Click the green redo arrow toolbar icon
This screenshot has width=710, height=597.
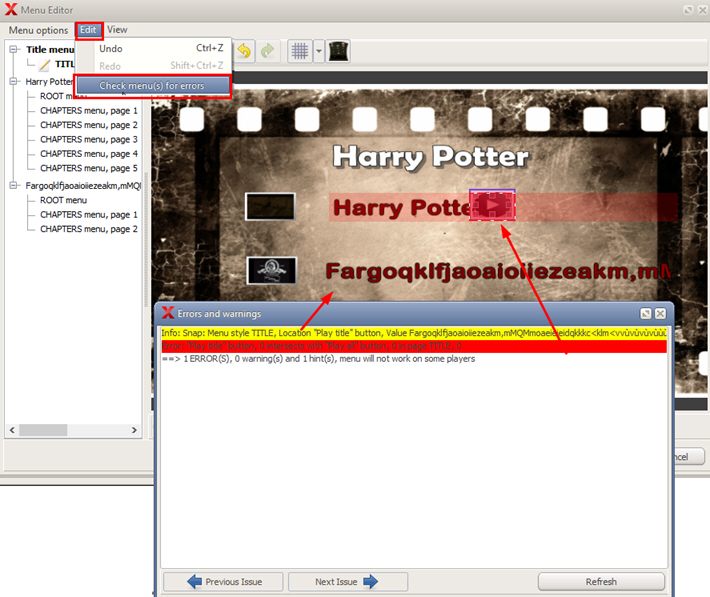pos(268,51)
